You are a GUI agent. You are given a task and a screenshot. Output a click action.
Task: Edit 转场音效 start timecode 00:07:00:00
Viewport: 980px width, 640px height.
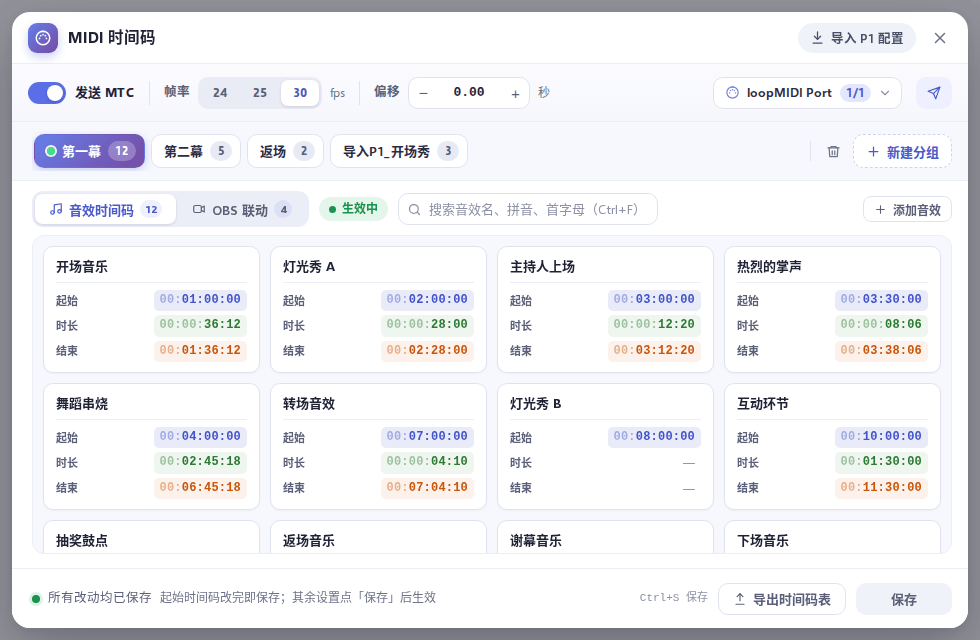click(x=428, y=436)
